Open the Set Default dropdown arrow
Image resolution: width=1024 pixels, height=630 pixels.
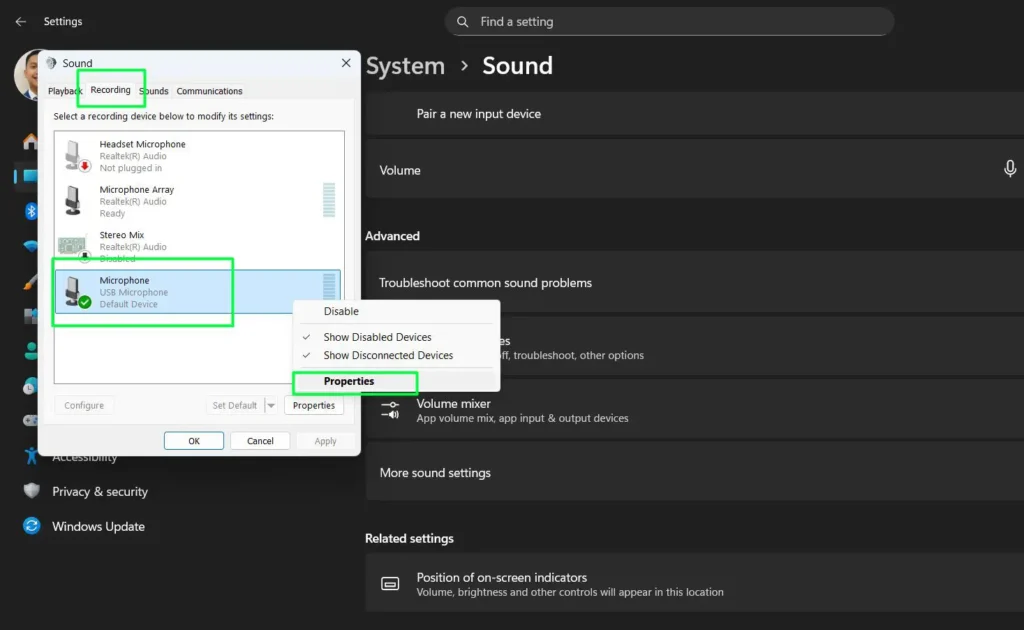tap(270, 405)
